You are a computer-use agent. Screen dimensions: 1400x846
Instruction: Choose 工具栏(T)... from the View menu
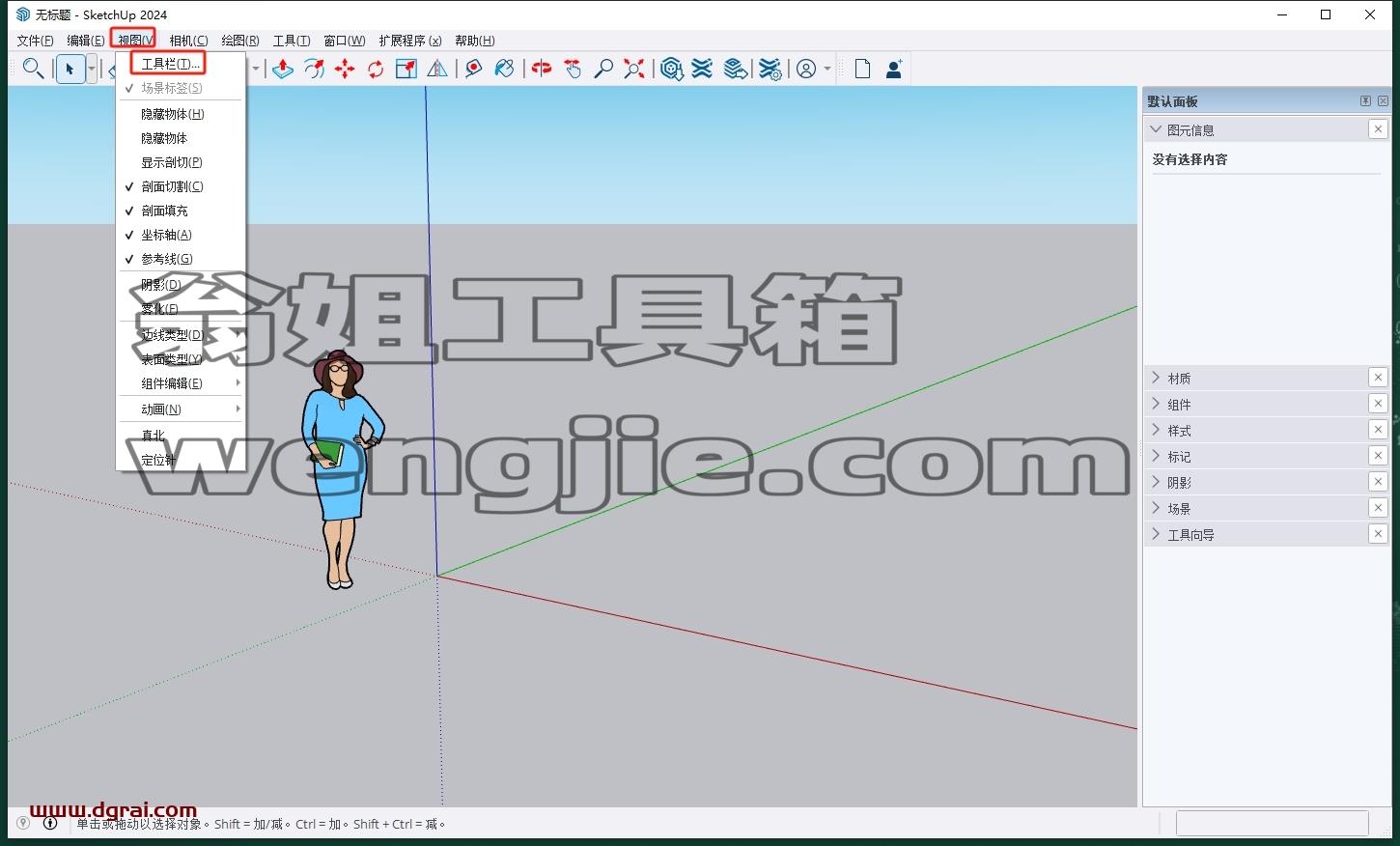pyautogui.click(x=170, y=64)
